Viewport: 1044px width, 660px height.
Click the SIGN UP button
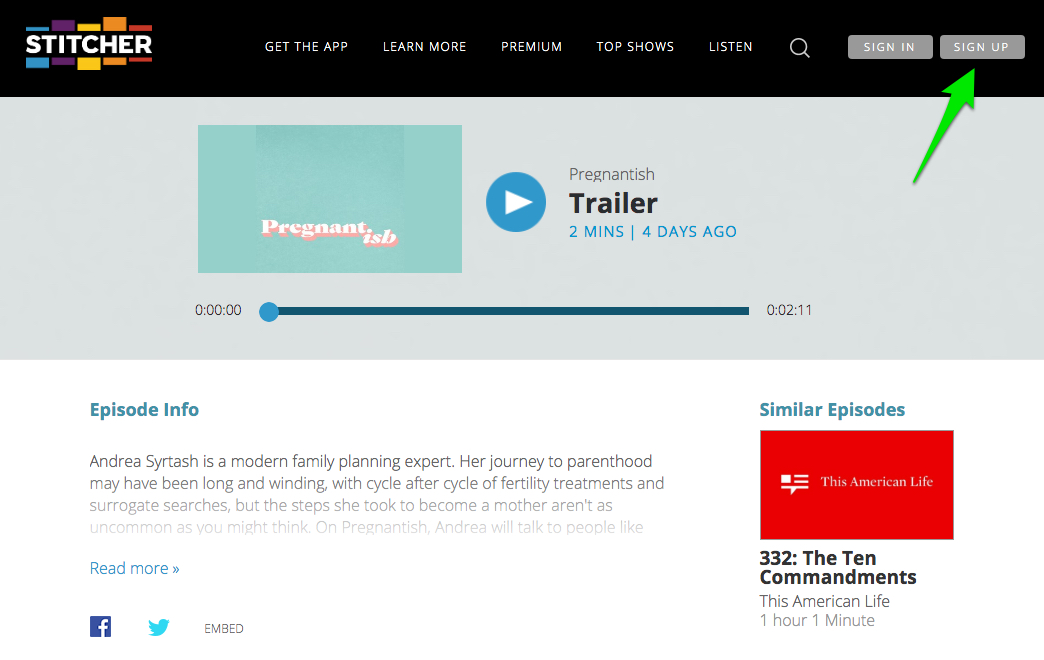point(981,47)
